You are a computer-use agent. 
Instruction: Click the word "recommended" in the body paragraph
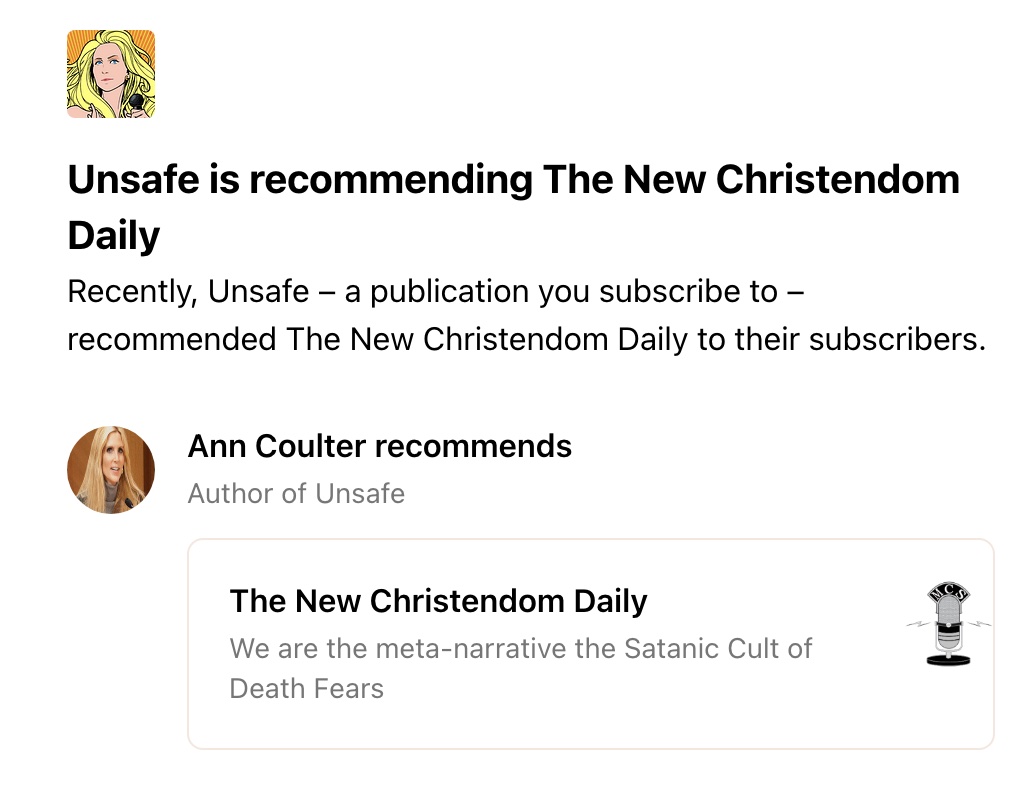click(x=171, y=339)
